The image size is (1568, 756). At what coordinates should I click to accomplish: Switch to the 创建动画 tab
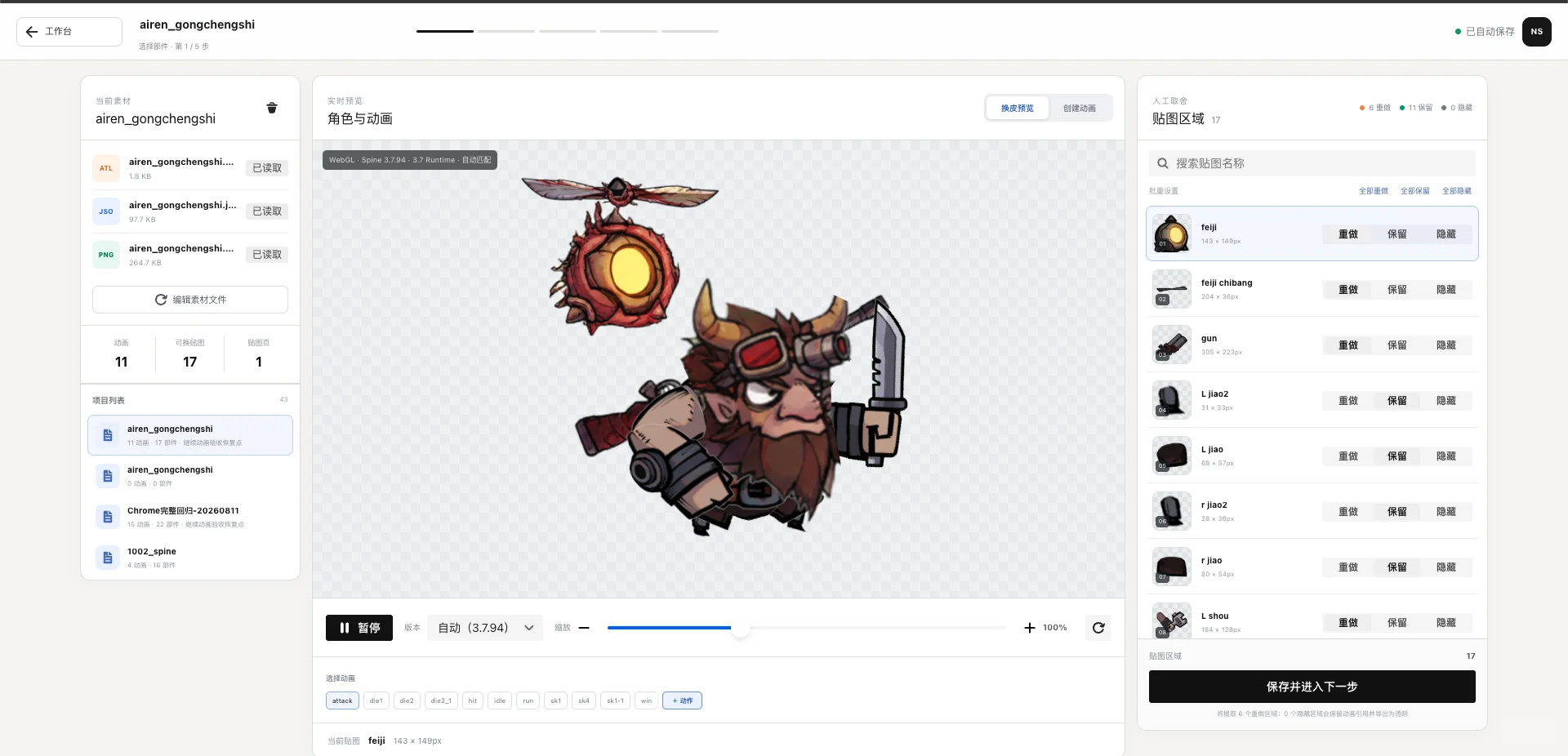click(1080, 108)
